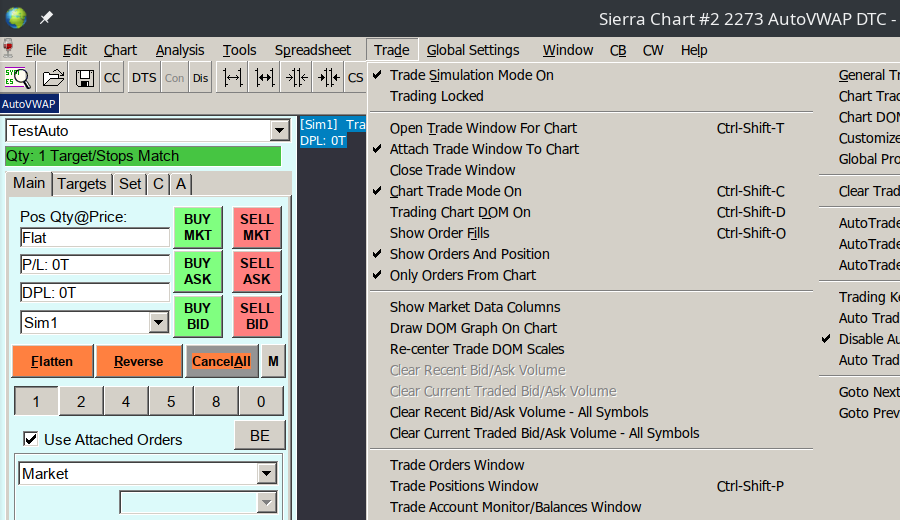Toggle Use Attached Orders checkbox
The height and width of the screenshot is (520, 900).
[x=30, y=439]
